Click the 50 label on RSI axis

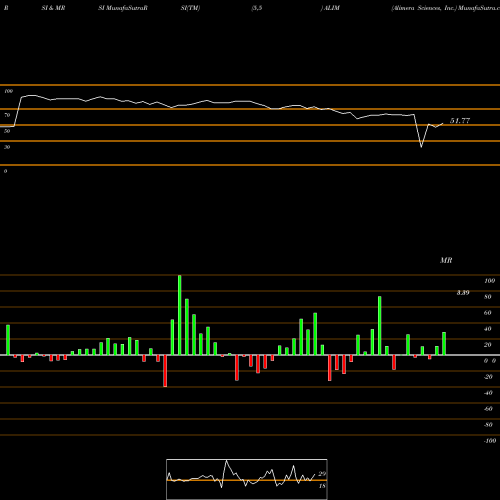pos(7,131)
